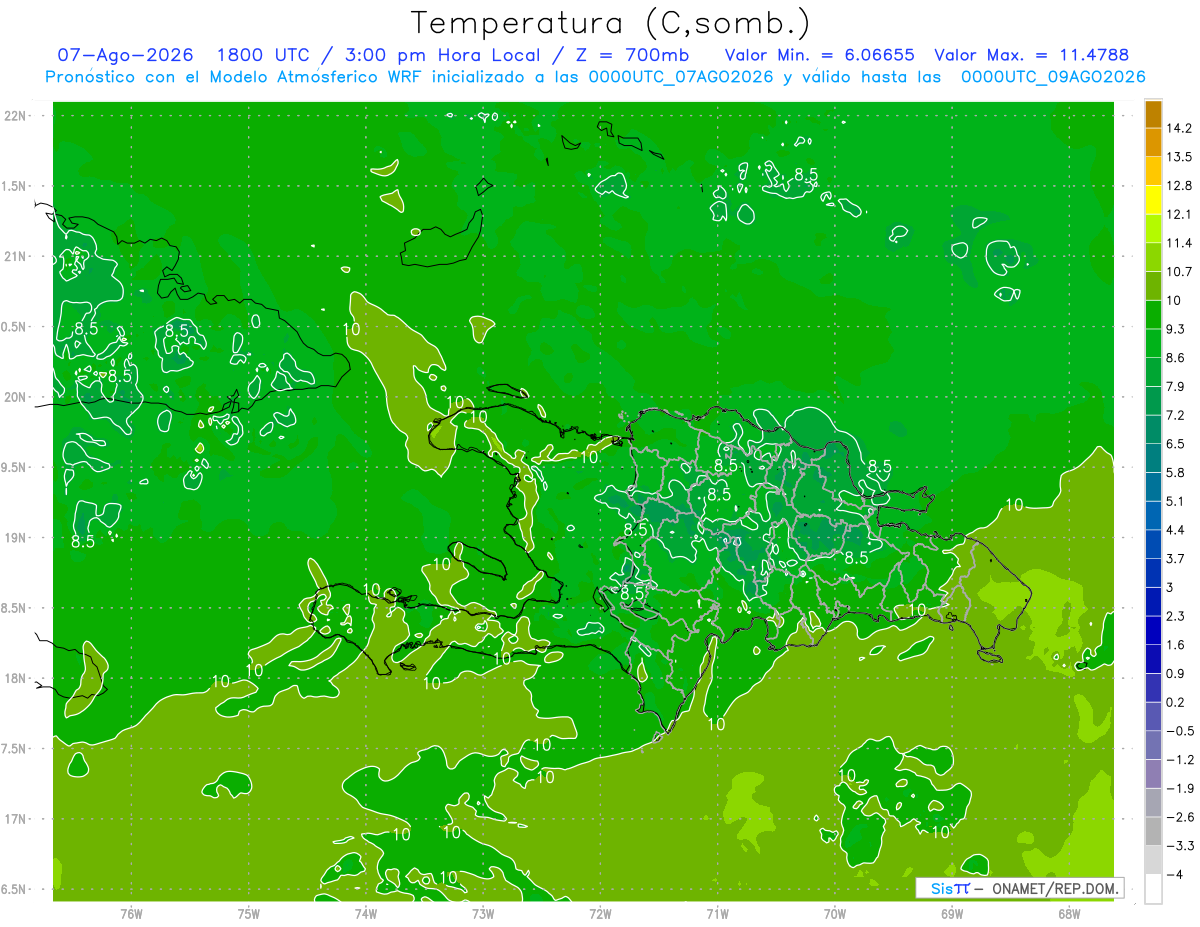Click the "-0.5" value on the color scale

pyautogui.click(x=1179, y=731)
